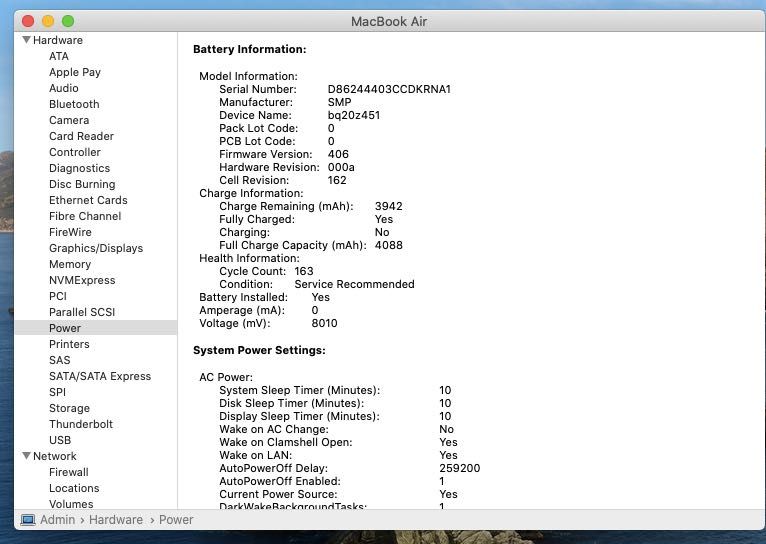766x544 pixels.
Task: Open the Diagnostics section
Action: [x=80, y=168]
